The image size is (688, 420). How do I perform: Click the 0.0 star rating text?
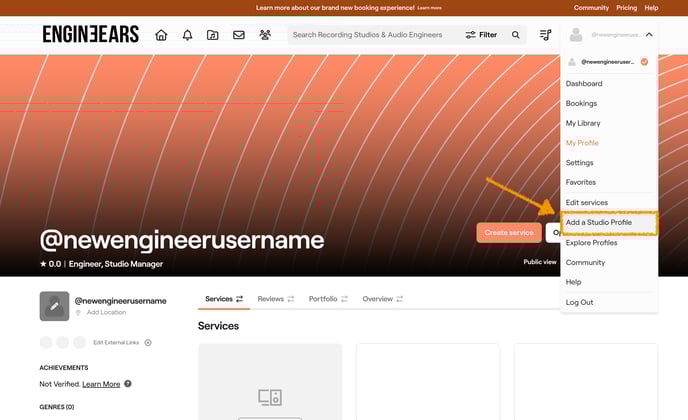click(x=50, y=264)
